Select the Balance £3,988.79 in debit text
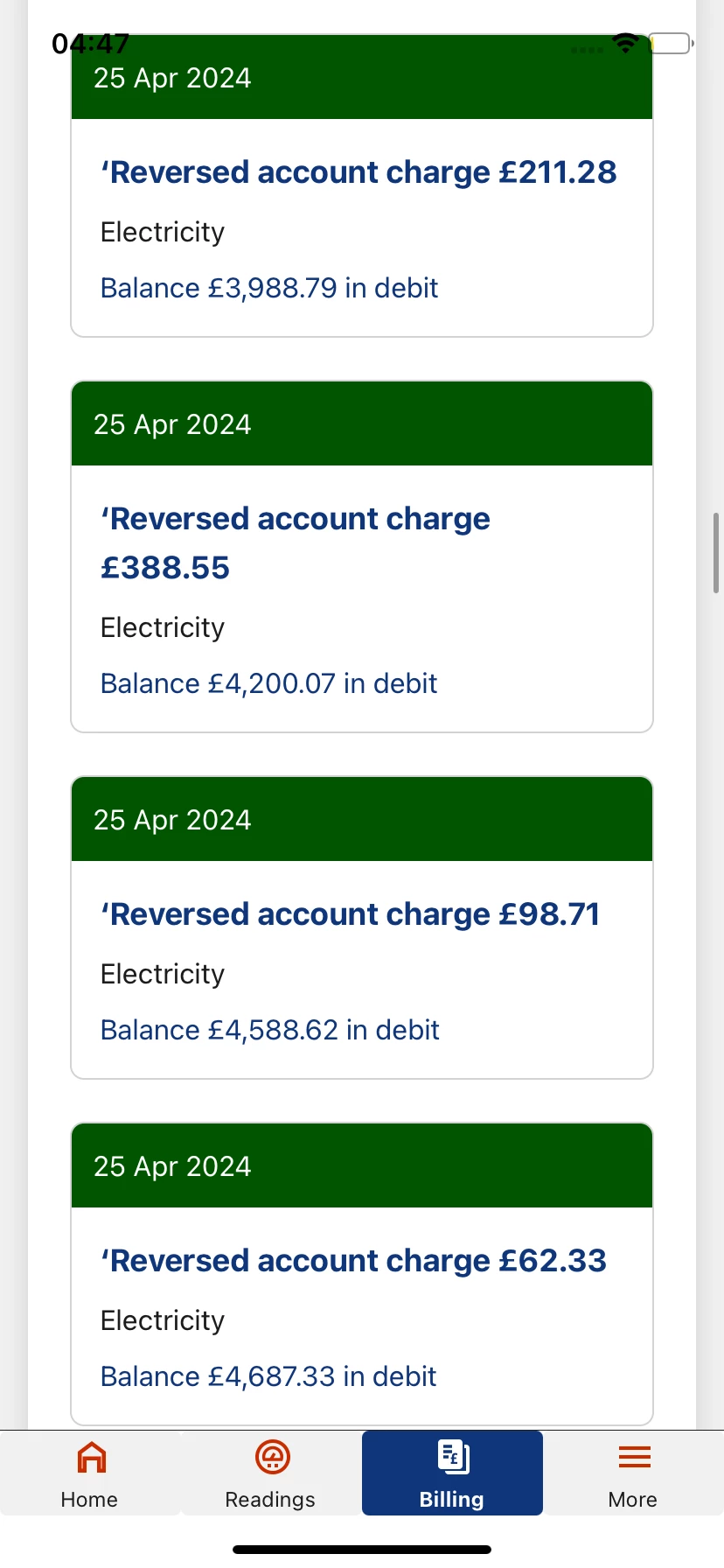 [269, 288]
